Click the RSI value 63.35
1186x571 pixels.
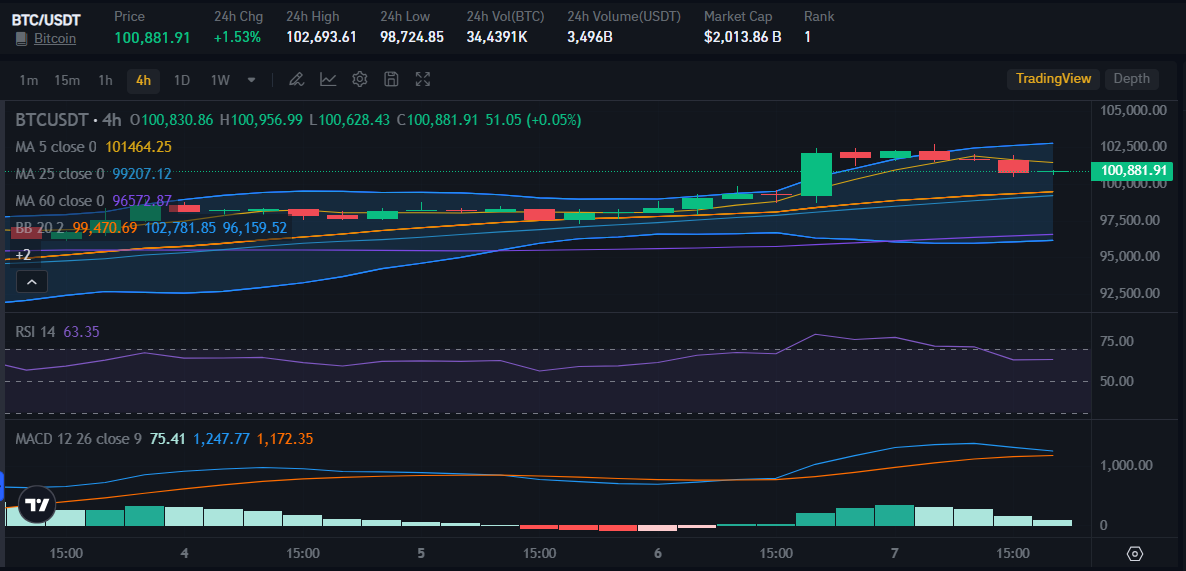pos(82,331)
